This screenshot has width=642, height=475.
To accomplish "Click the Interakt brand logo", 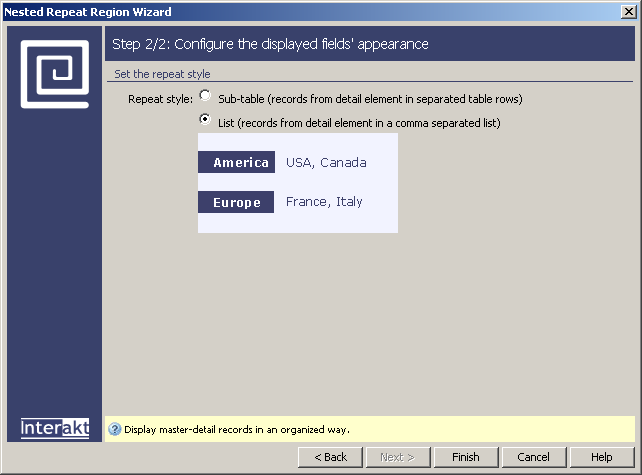I will [55, 428].
